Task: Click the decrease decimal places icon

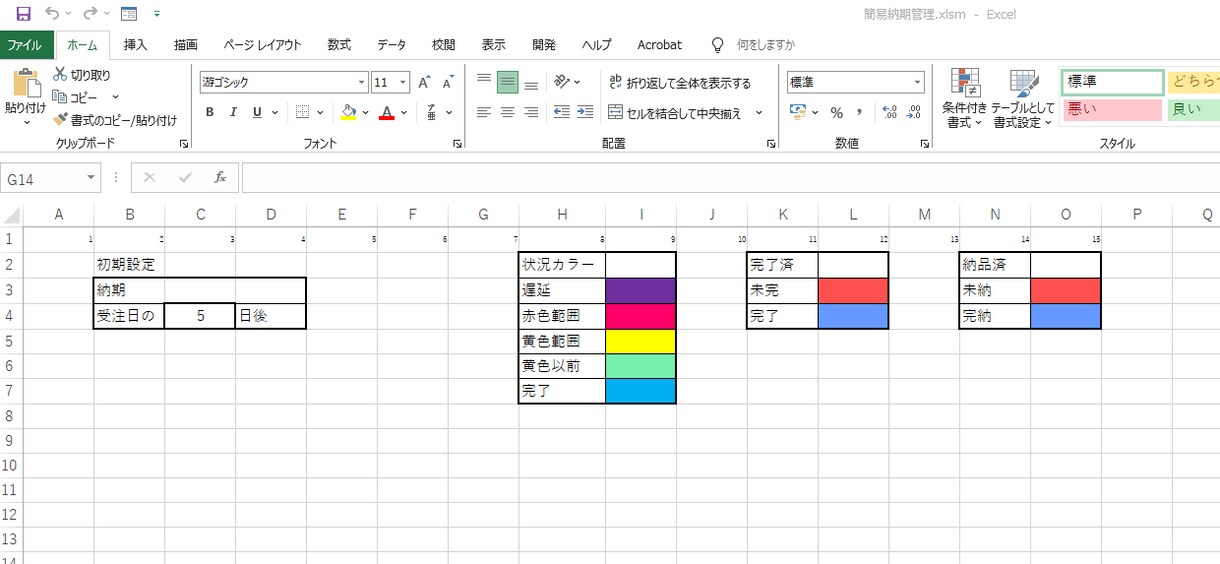Action: point(913,112)
